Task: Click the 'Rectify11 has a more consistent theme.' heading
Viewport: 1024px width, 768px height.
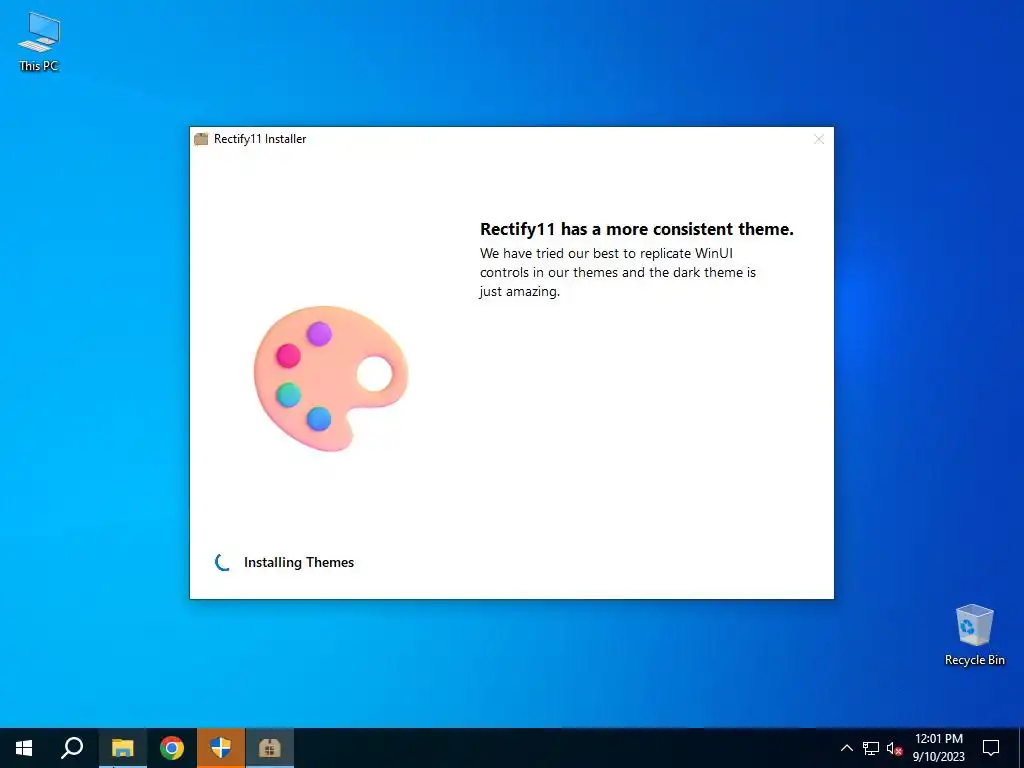Action: (637, 229)
